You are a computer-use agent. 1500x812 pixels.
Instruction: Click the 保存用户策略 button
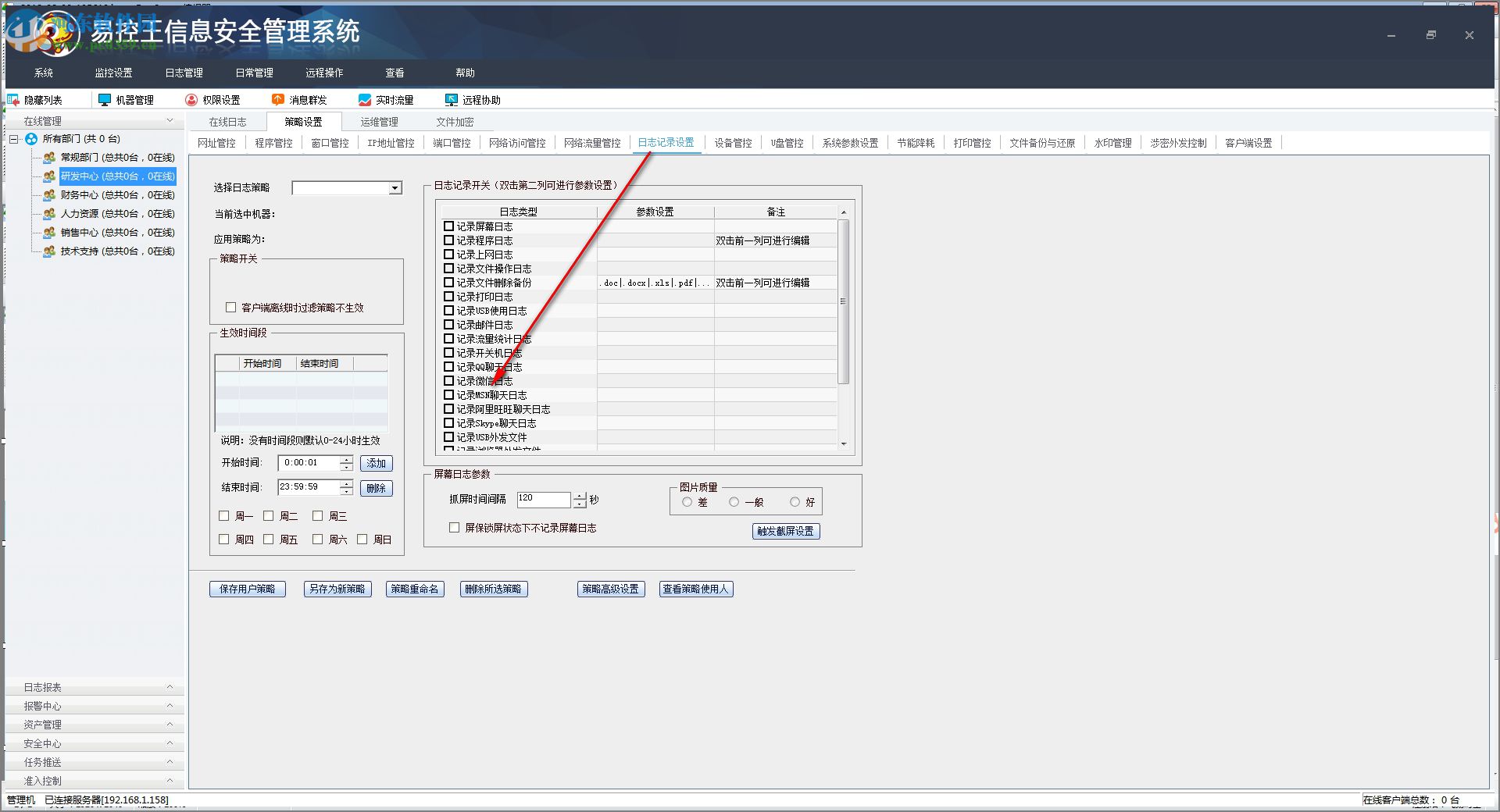click(247, 589)
